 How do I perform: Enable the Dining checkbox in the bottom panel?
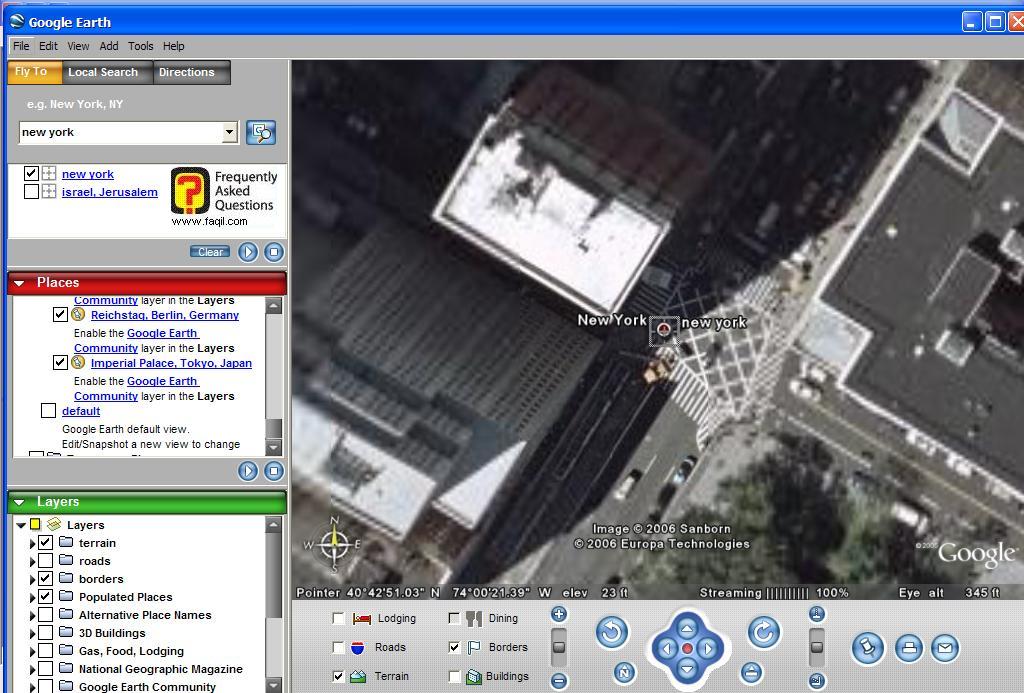(x=454, y=618)
